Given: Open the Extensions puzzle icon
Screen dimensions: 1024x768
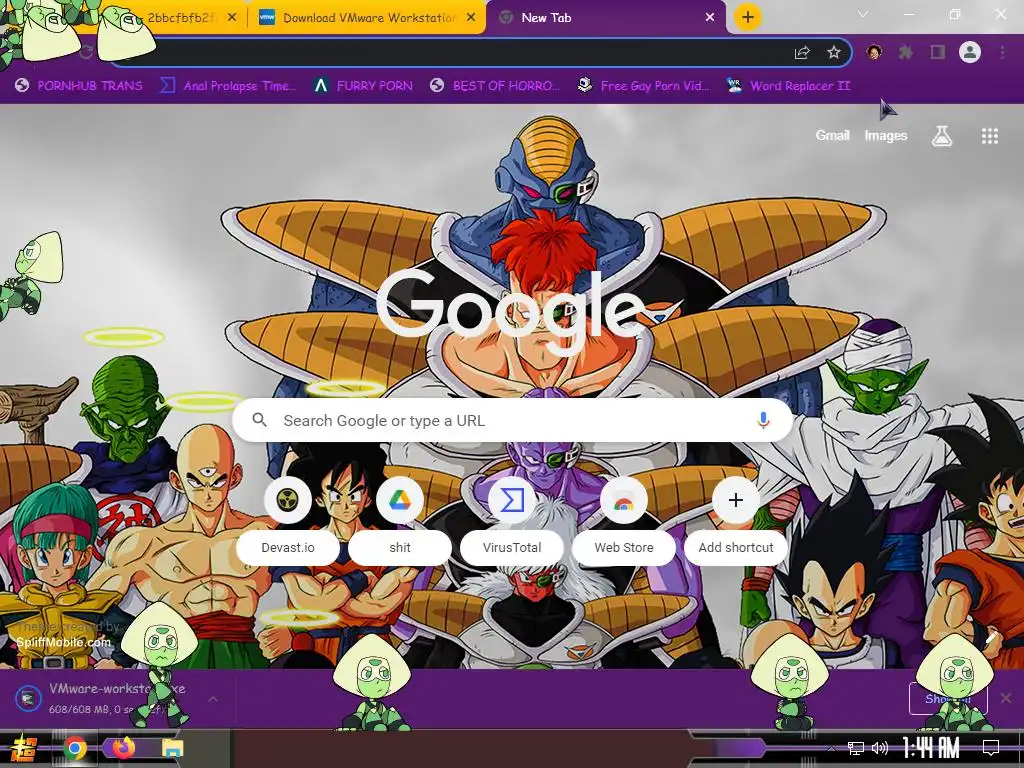Looking at the screenshot, I should click(906, 52).
